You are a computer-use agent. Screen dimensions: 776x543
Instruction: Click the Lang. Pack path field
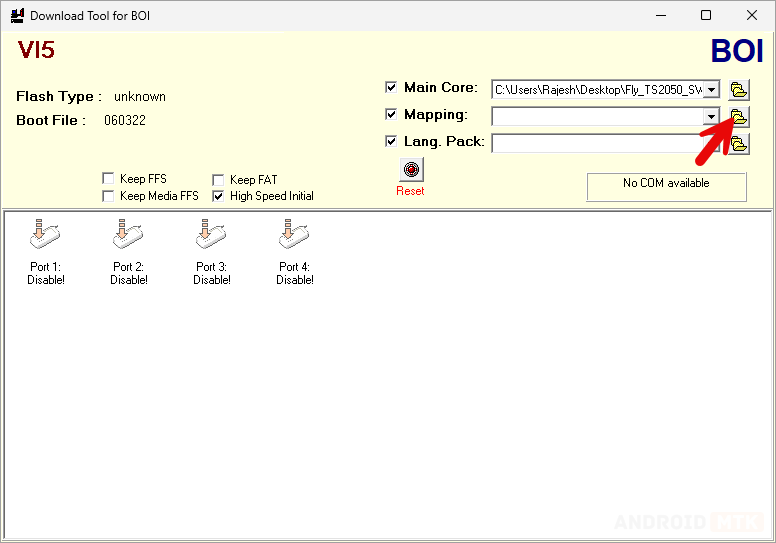pos(605,144)
